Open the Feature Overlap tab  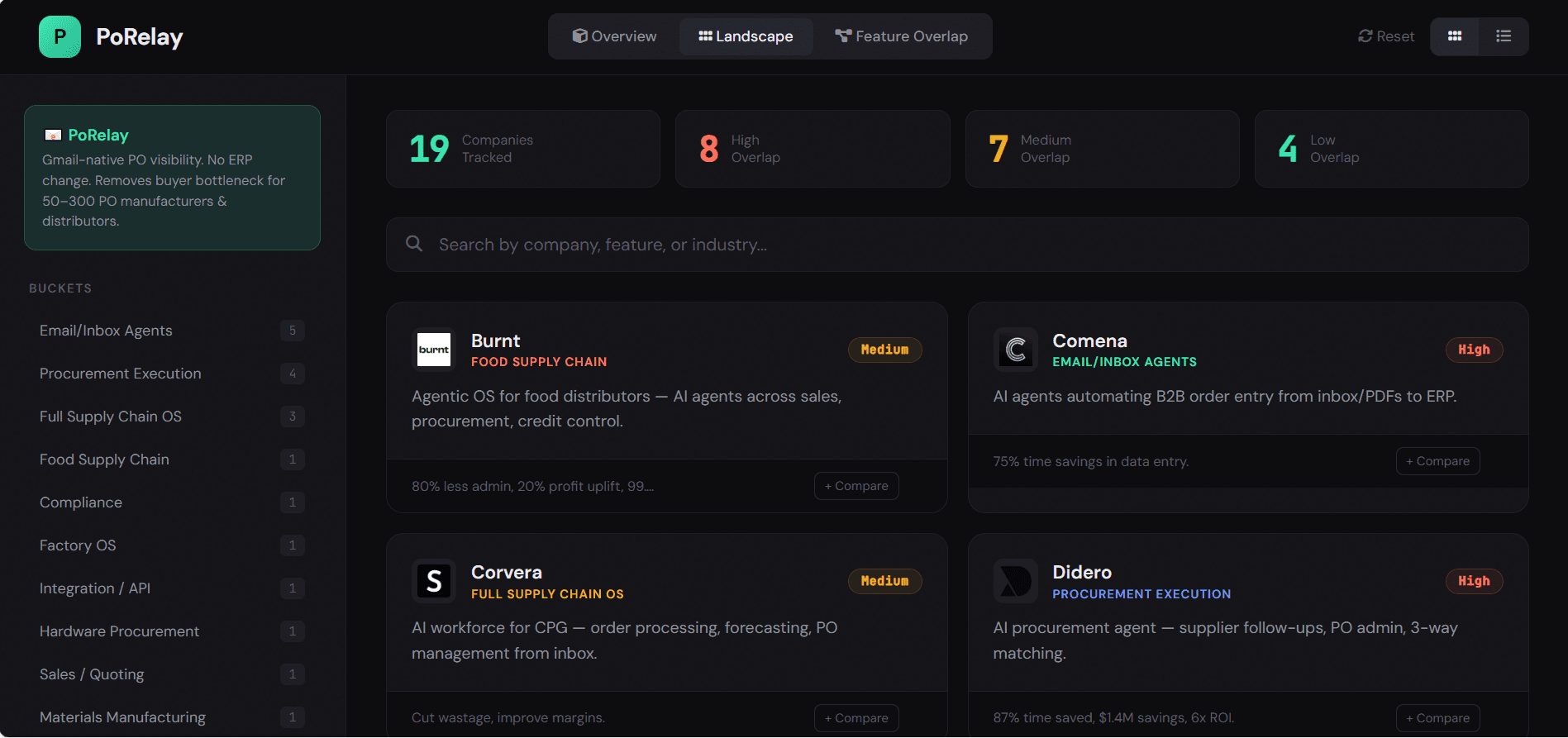point(901,36)
